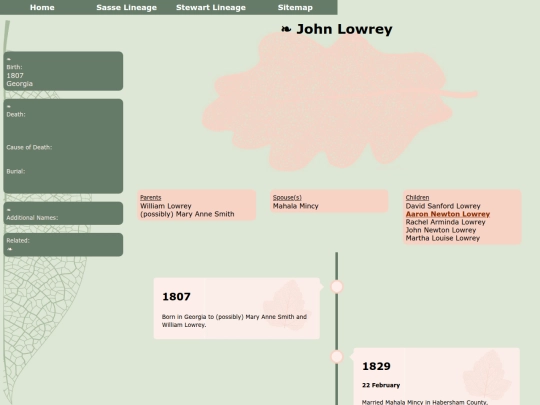Click the Burial: label
The width and height of the screenshot is (540, 405).
[x=15, y=171]
